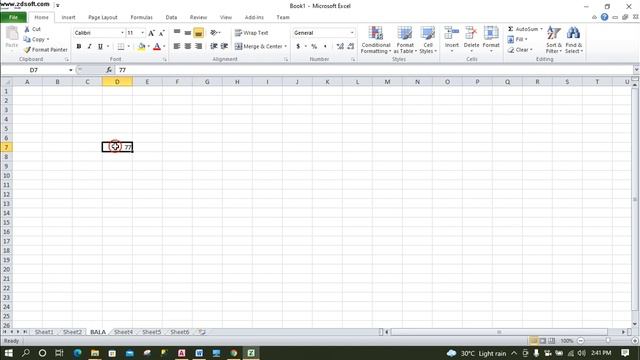This screenshot has height=360, width=640.
Task: Open Cell Styles gallery
Action: [428, 40]
